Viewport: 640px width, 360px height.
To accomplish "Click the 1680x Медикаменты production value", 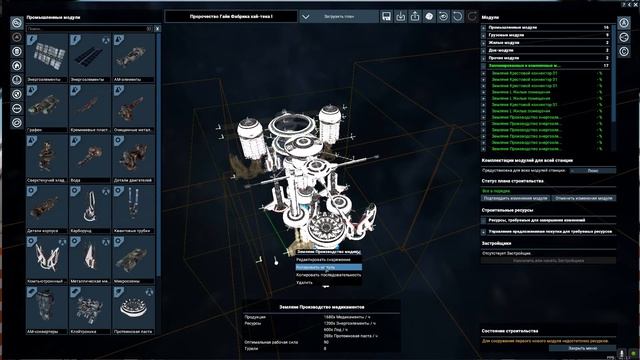I will pyautogui.click(x=347, y=317).
